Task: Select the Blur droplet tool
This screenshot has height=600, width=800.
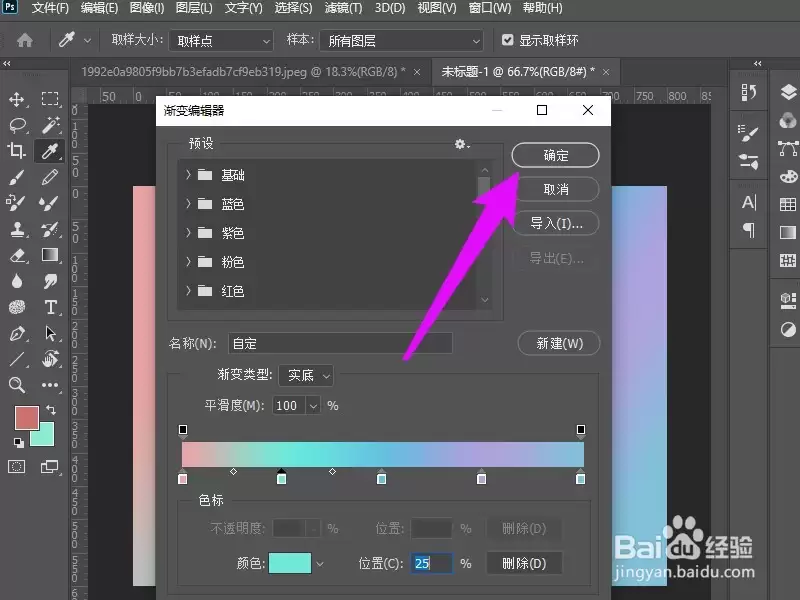Action: pos(17,281)
